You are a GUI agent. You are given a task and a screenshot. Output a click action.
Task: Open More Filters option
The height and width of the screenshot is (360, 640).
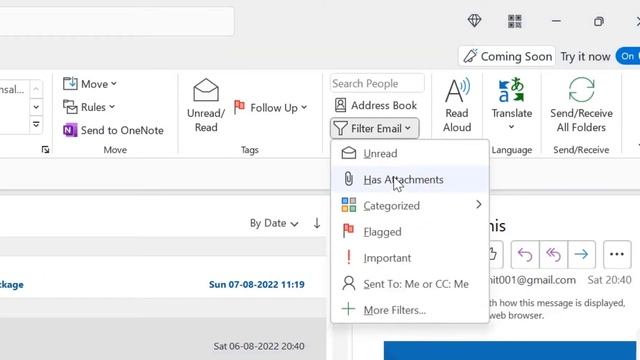point(410,310)
